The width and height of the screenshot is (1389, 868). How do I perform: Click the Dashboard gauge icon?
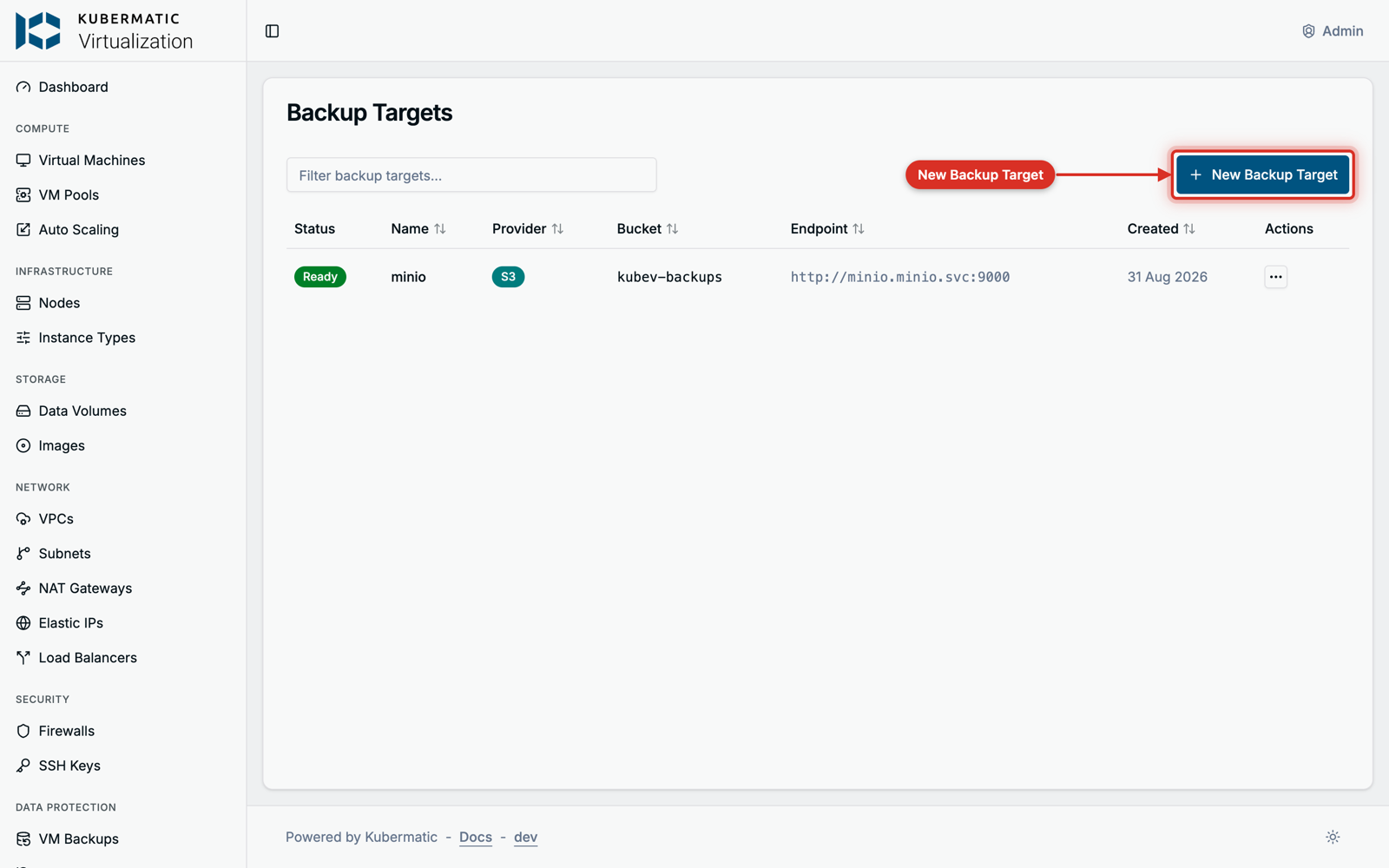pos(23,87)
